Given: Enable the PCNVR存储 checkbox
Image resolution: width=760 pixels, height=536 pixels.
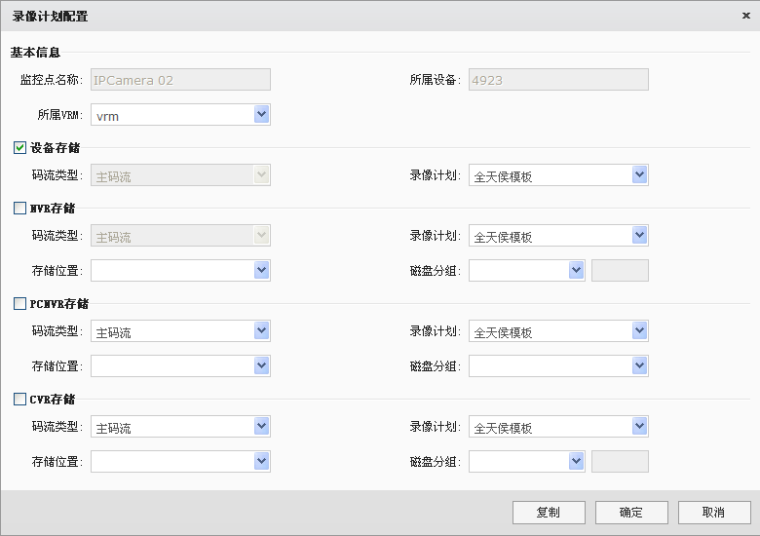Looking at the screenshot, I should click(x=20, y=303).
